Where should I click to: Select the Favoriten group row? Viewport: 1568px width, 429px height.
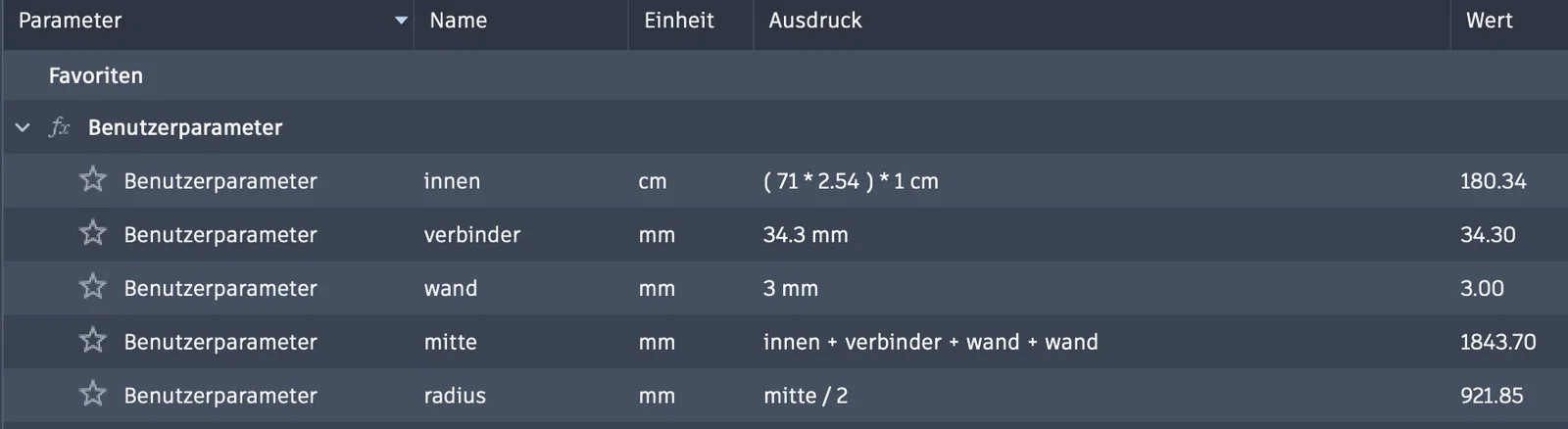[784, 75]
